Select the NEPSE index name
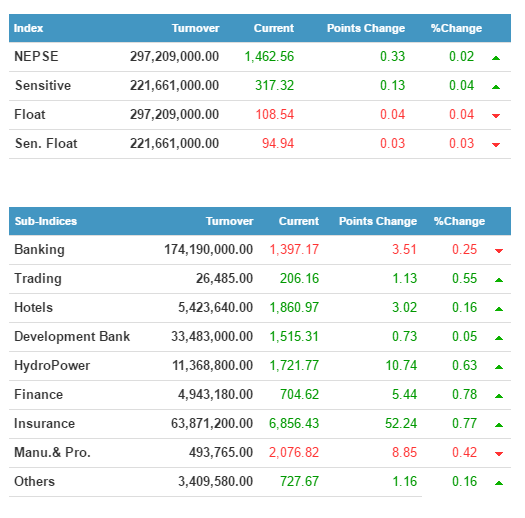This screenshot has width=525, height=518. 36,56
